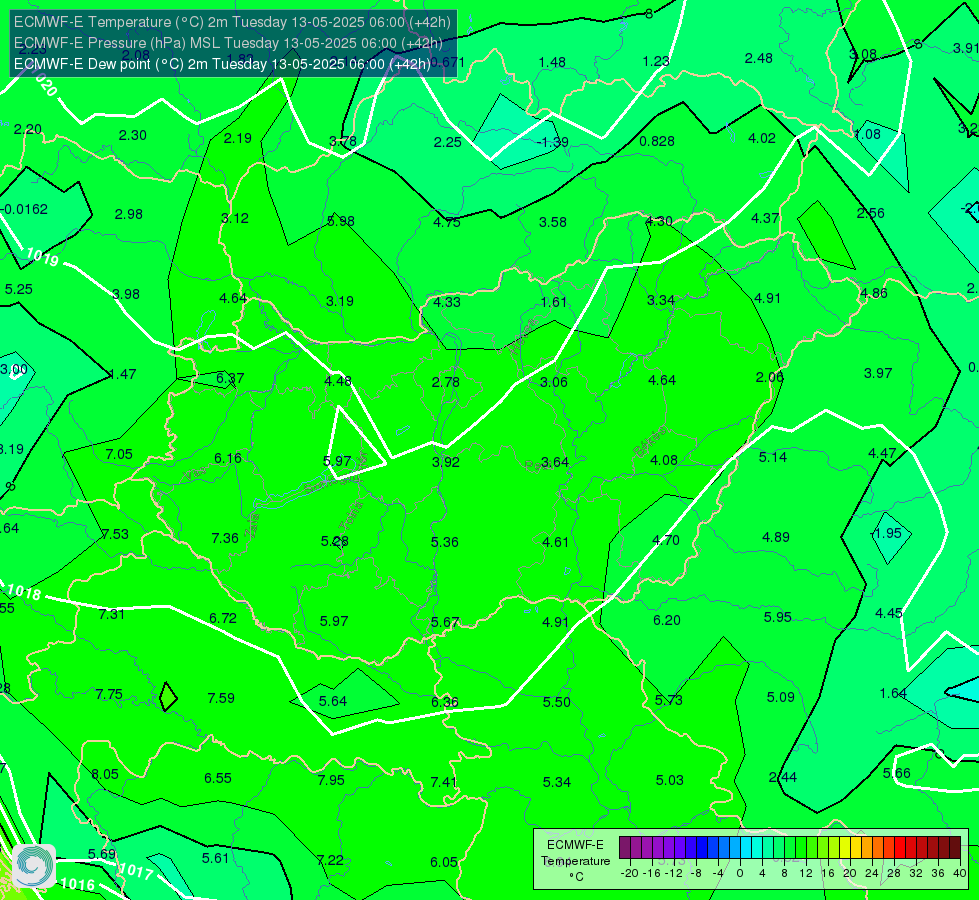
Task: Click the 6.20 temperature value
Action: pos(667,620)
